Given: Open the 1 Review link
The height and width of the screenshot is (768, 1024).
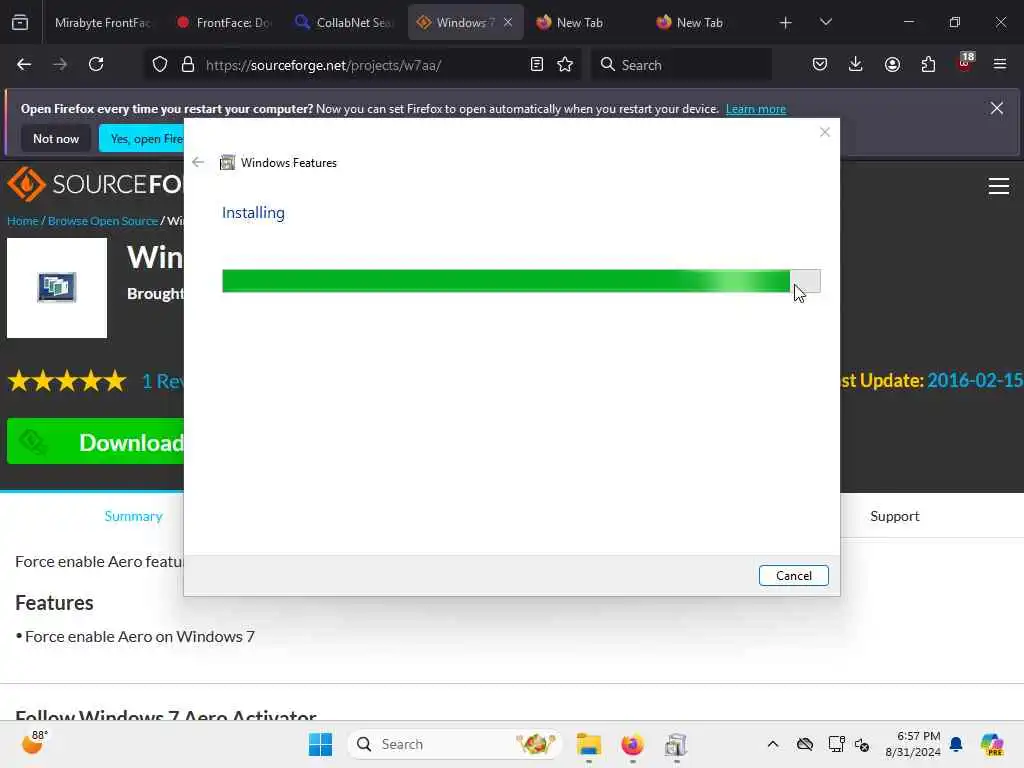Looking at the screenshot, I should click(x=163, y=381).
